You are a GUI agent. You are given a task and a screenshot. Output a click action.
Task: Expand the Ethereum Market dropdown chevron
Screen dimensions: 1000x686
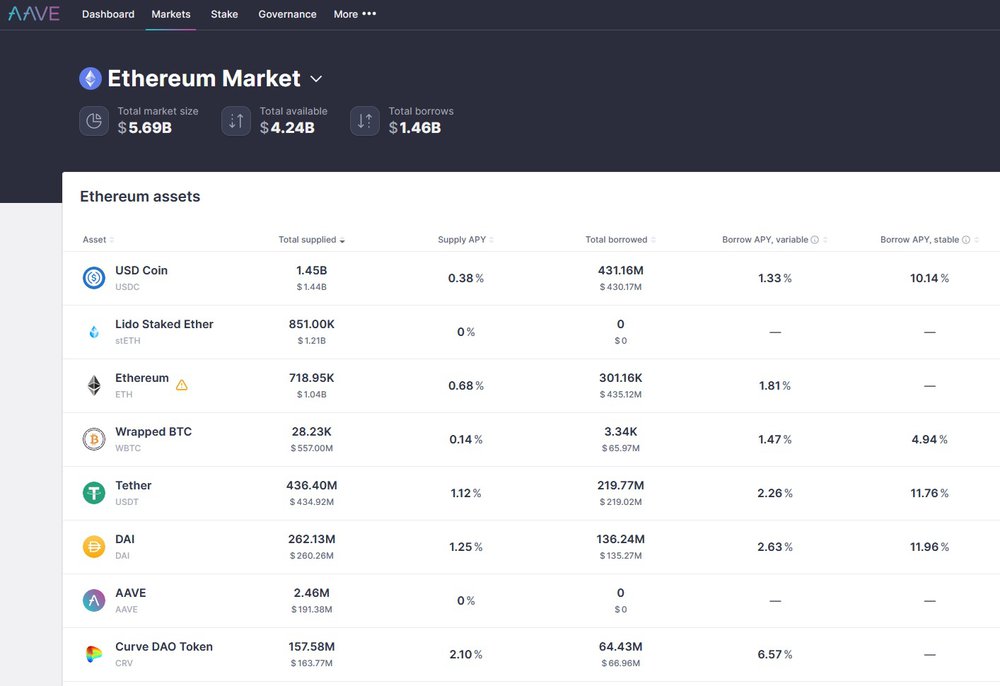[x=316, y=79]
